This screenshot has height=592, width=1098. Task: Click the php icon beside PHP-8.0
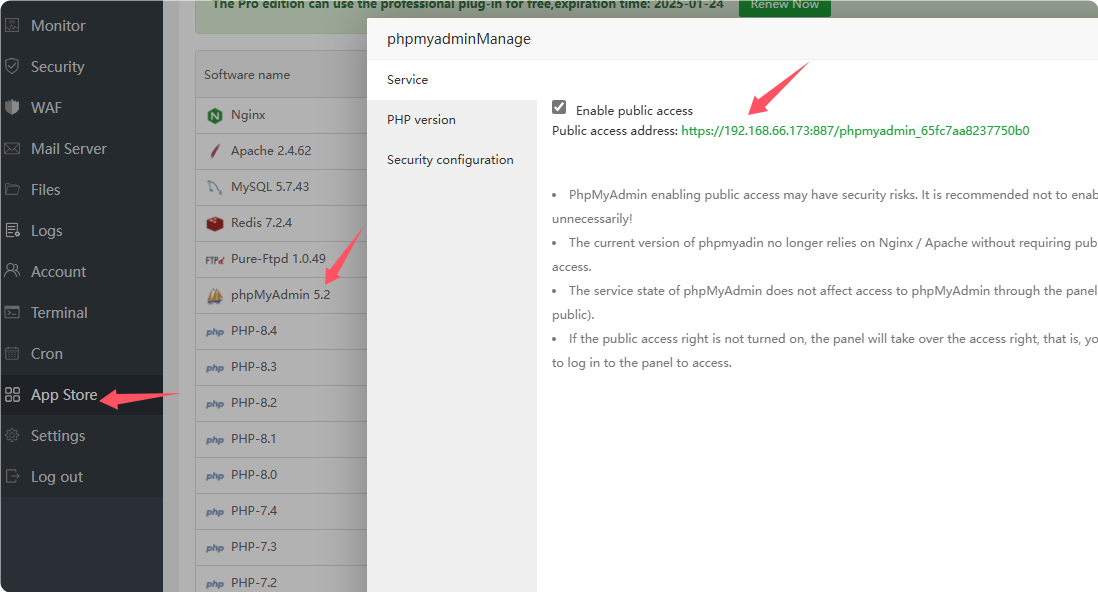[215, 476]
